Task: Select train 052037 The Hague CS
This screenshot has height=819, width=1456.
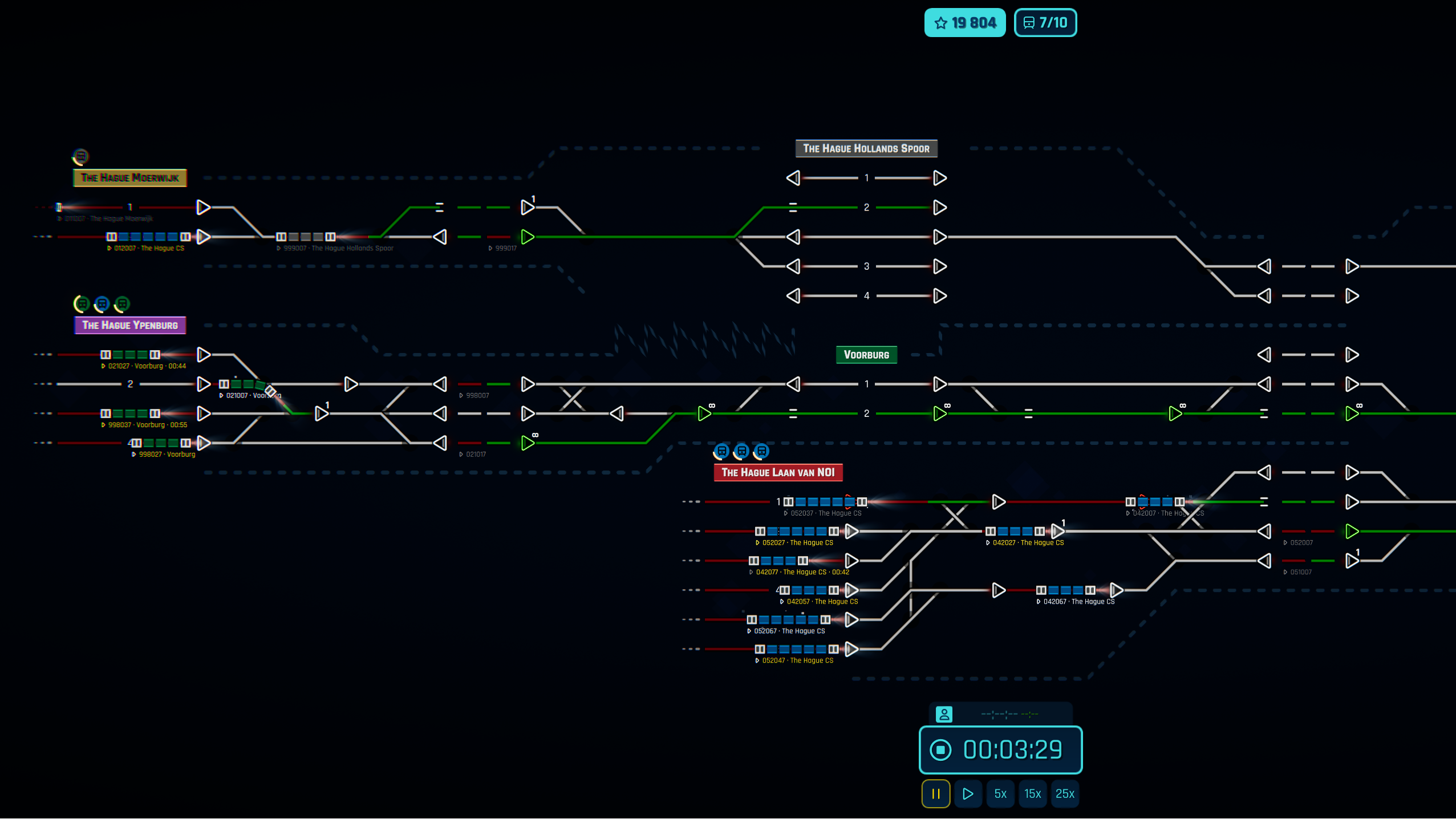Action: (x=825, y=502)
